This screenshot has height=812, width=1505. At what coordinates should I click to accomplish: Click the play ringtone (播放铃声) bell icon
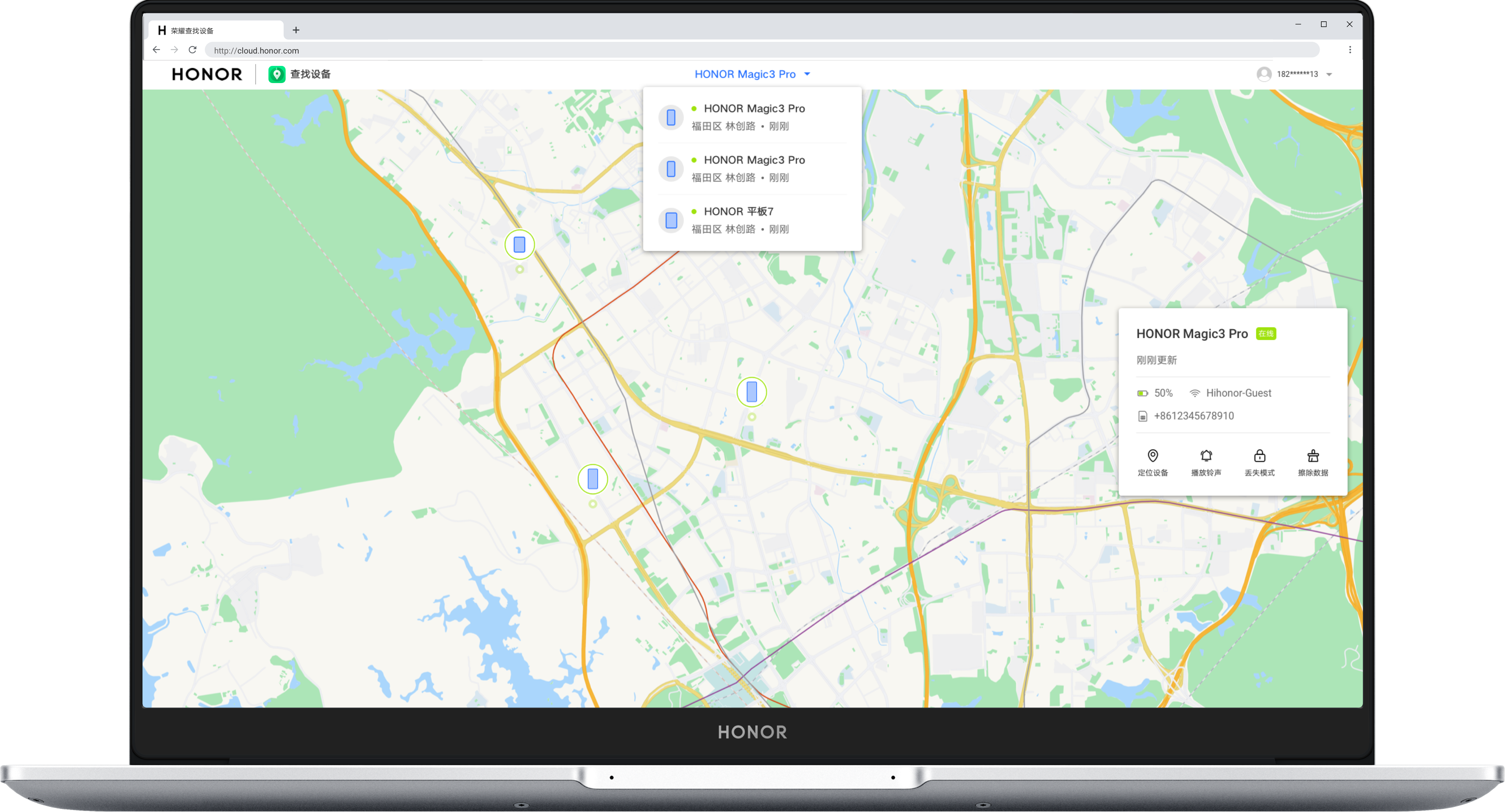tap(1206, 456)
